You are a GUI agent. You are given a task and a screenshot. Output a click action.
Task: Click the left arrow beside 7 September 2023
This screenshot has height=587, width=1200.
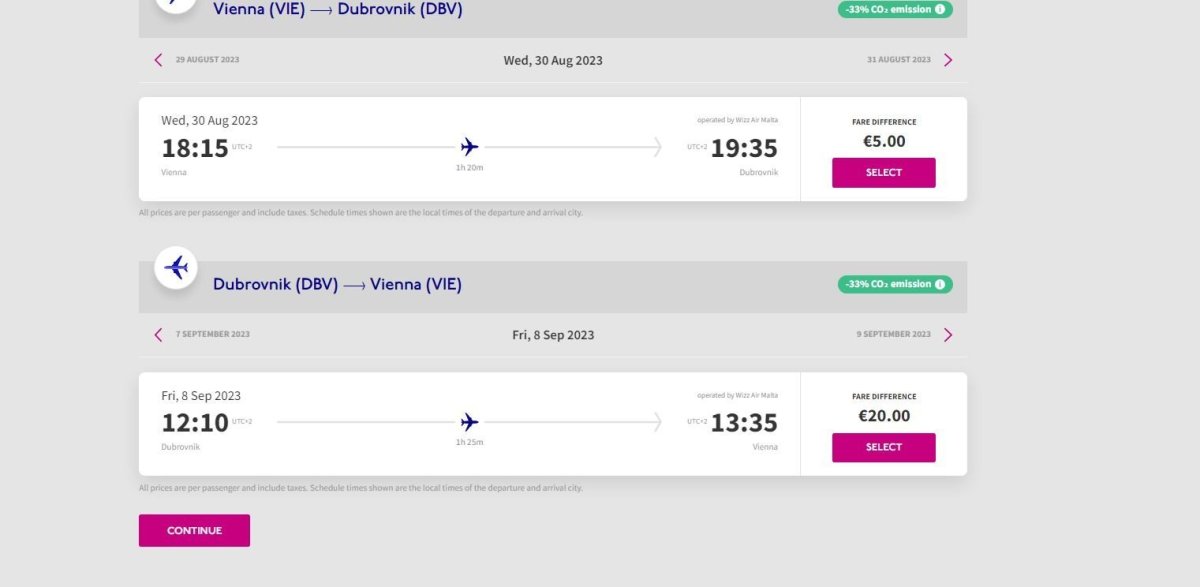[x=158, y=335]
